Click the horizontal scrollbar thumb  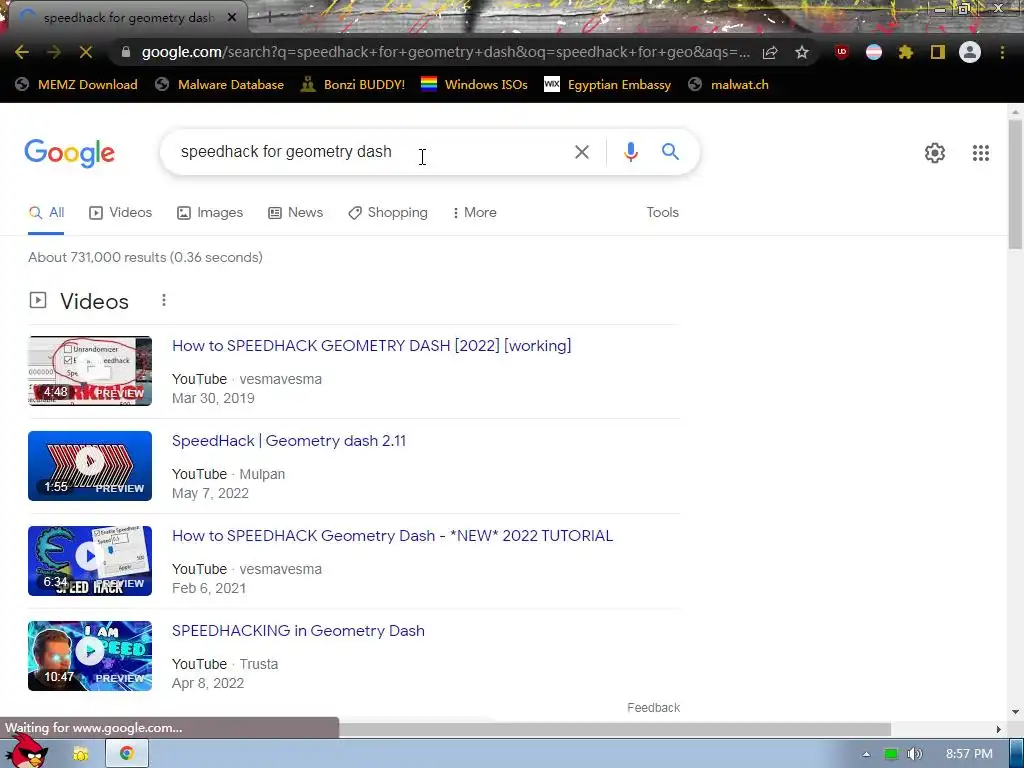click(x=614, y=729)
